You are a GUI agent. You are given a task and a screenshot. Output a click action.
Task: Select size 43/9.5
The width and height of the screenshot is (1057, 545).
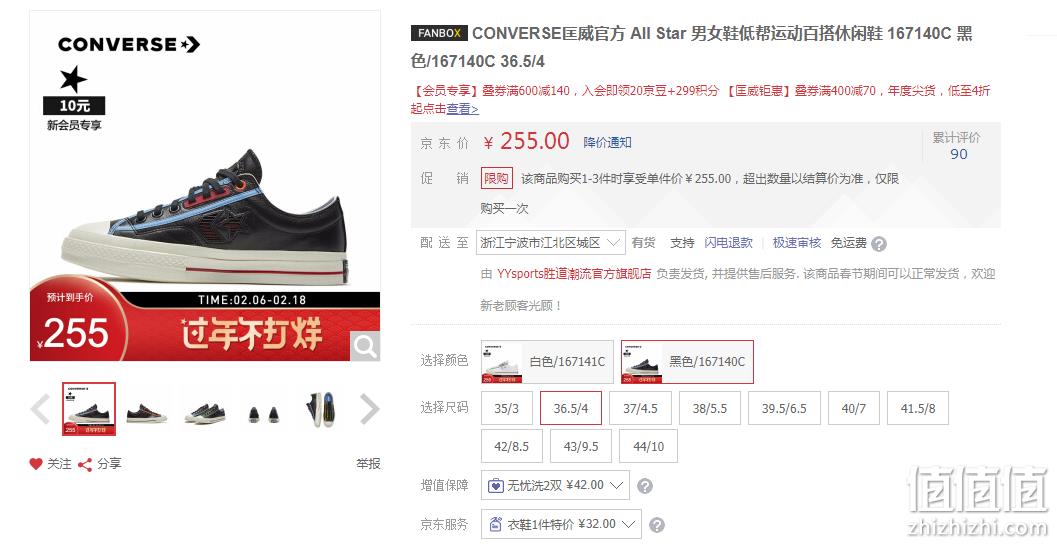580,446
